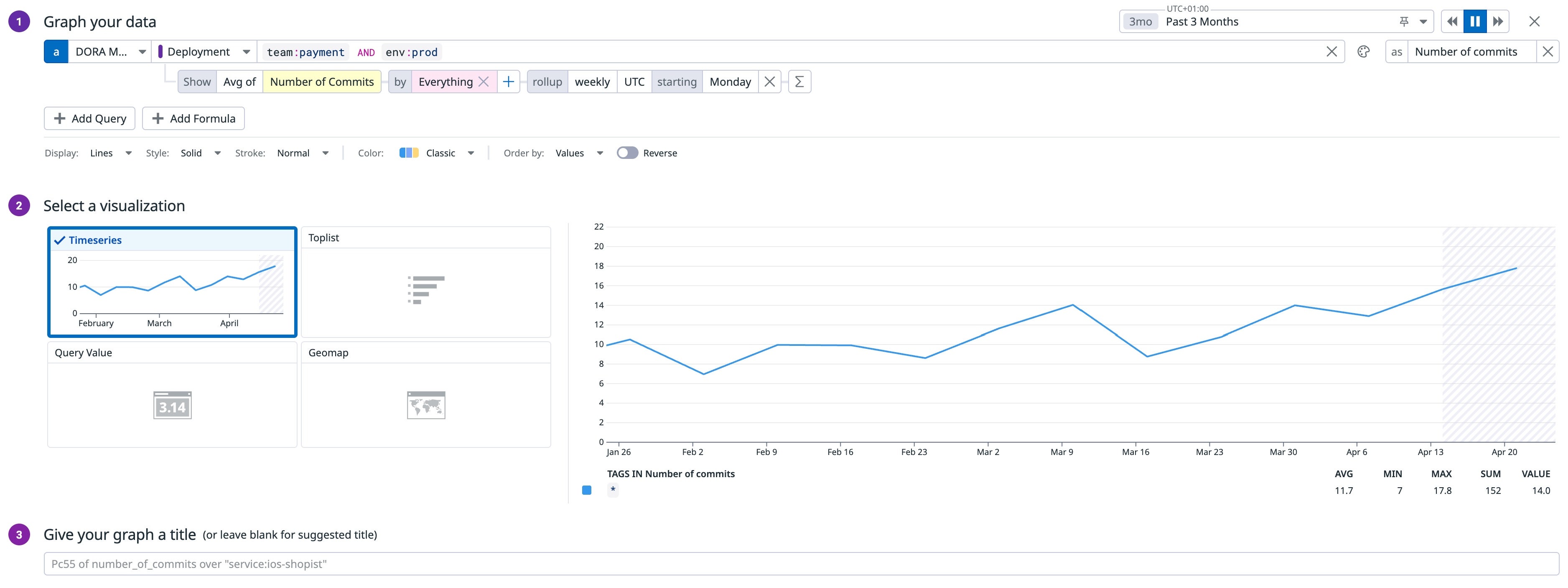Click the Add Query button
The image size is (1568, 588).
89,118
